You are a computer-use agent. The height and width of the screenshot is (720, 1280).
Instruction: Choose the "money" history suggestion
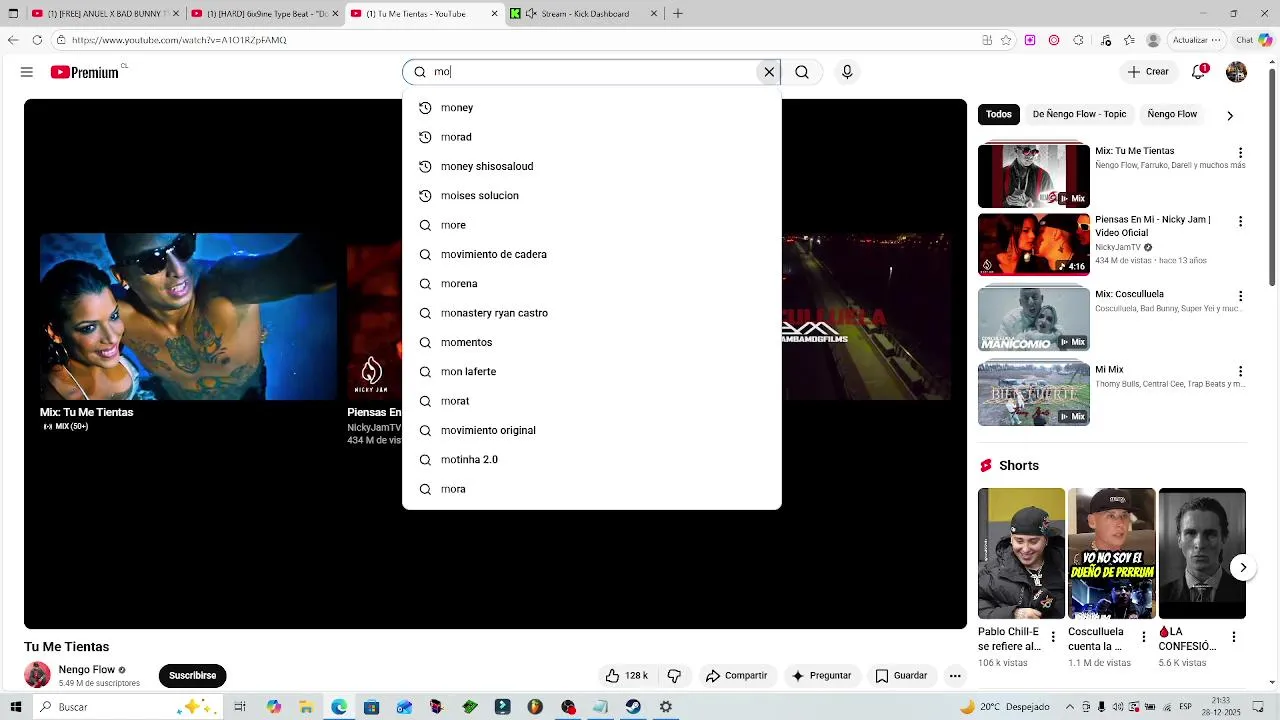591,108
